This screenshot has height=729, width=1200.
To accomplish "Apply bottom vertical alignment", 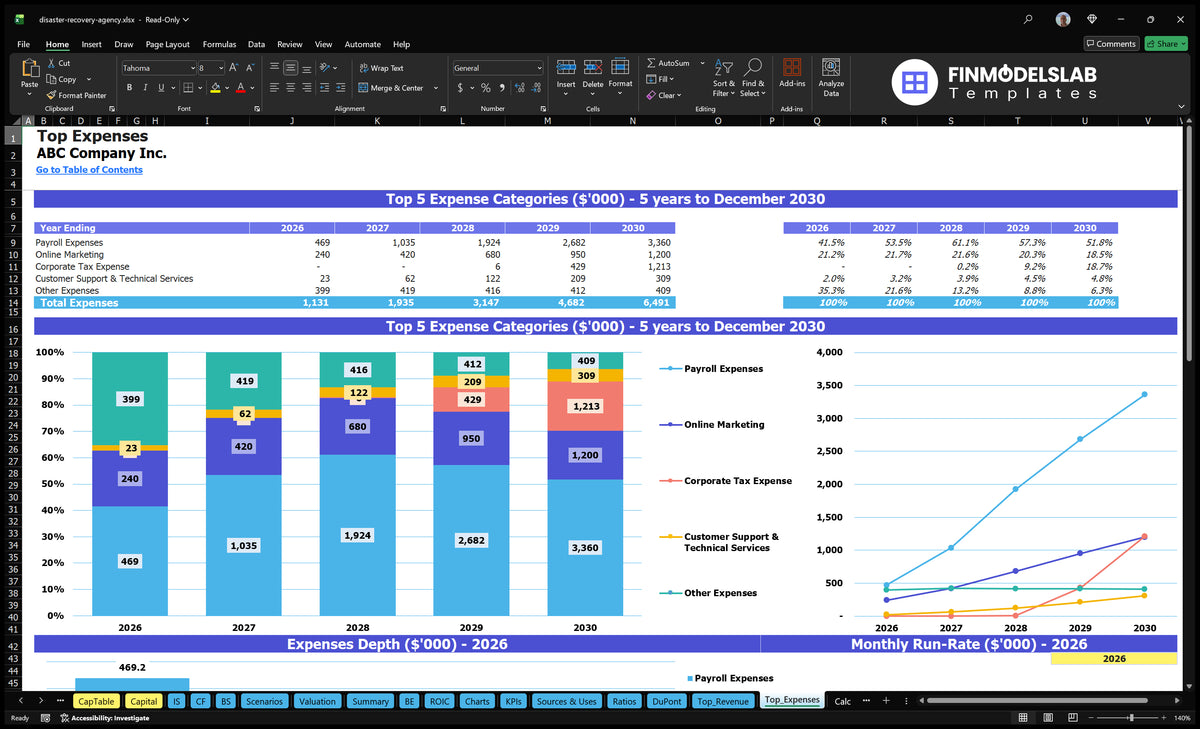I will point(307,68).
